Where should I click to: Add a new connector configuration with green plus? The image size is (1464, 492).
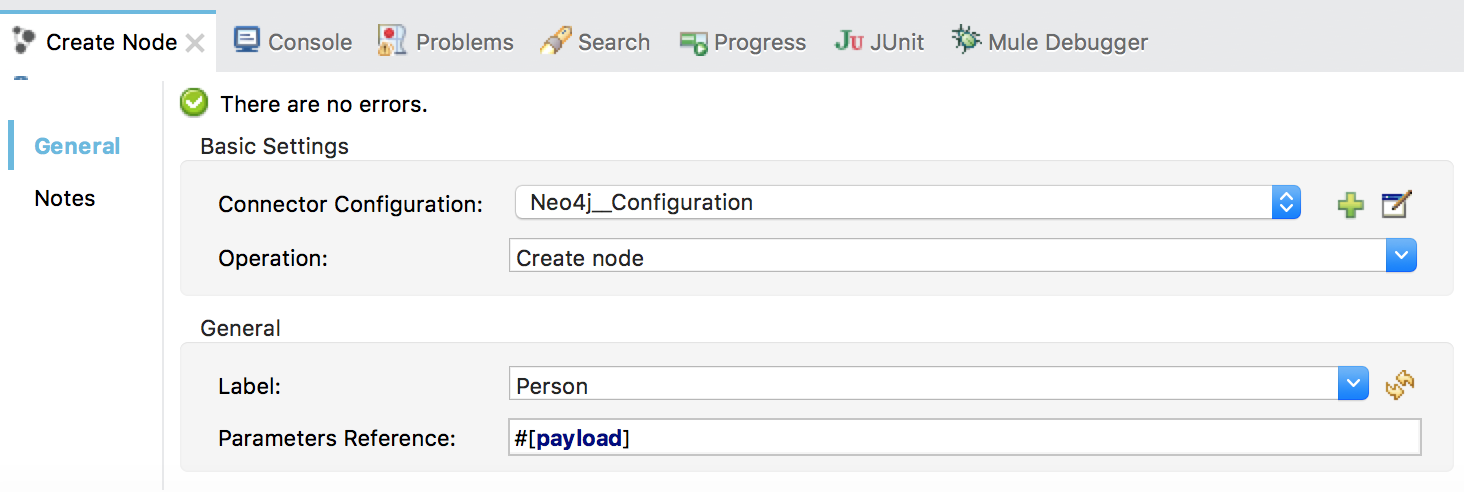click(x=1351, y=205)
